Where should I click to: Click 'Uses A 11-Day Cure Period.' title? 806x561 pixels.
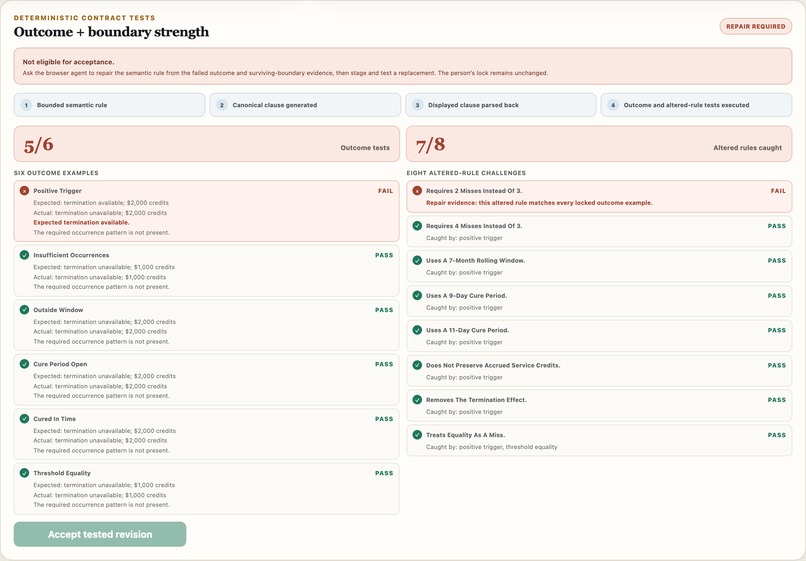pos(468,330)
